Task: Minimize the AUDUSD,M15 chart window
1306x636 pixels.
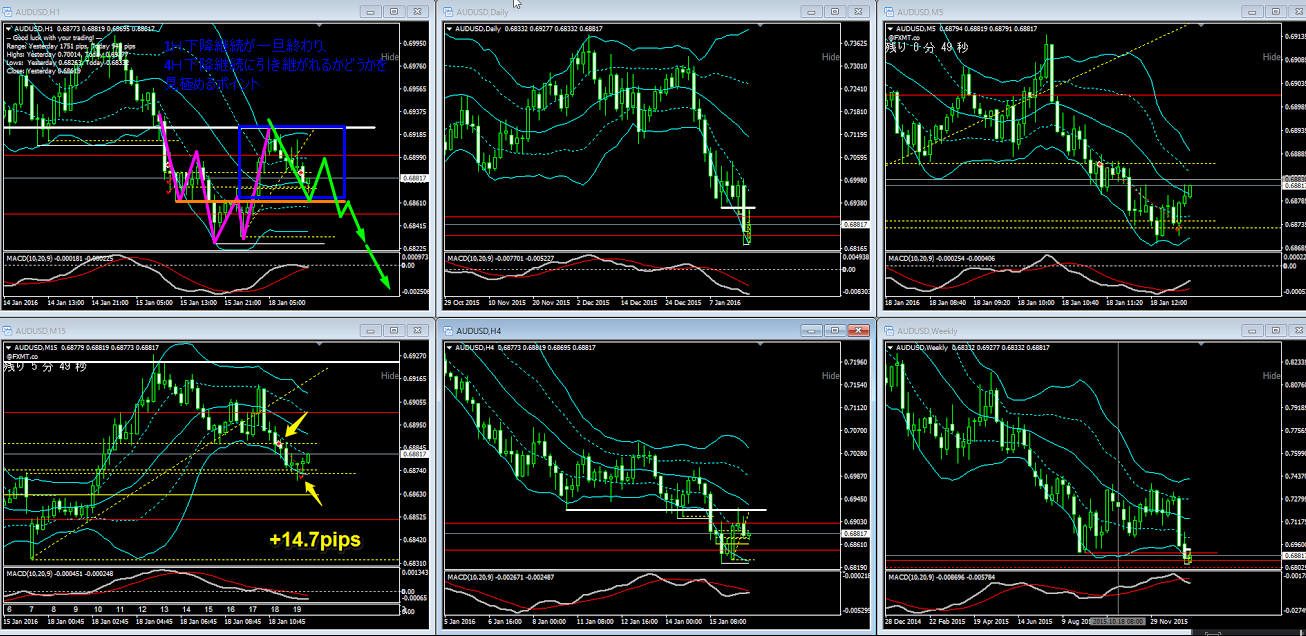Action: tap(370, 330)
